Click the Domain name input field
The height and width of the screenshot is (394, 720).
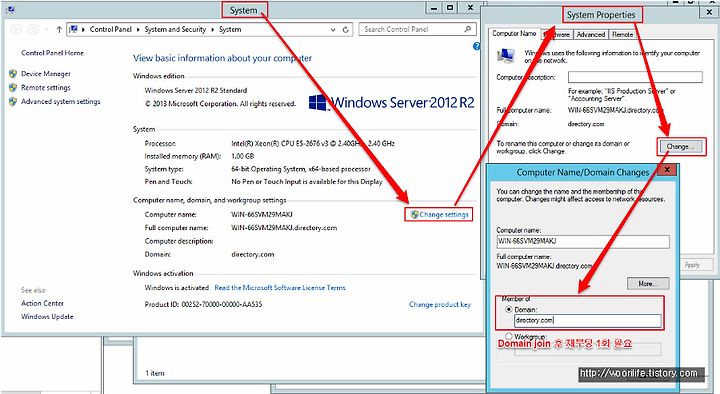(587, 321)
